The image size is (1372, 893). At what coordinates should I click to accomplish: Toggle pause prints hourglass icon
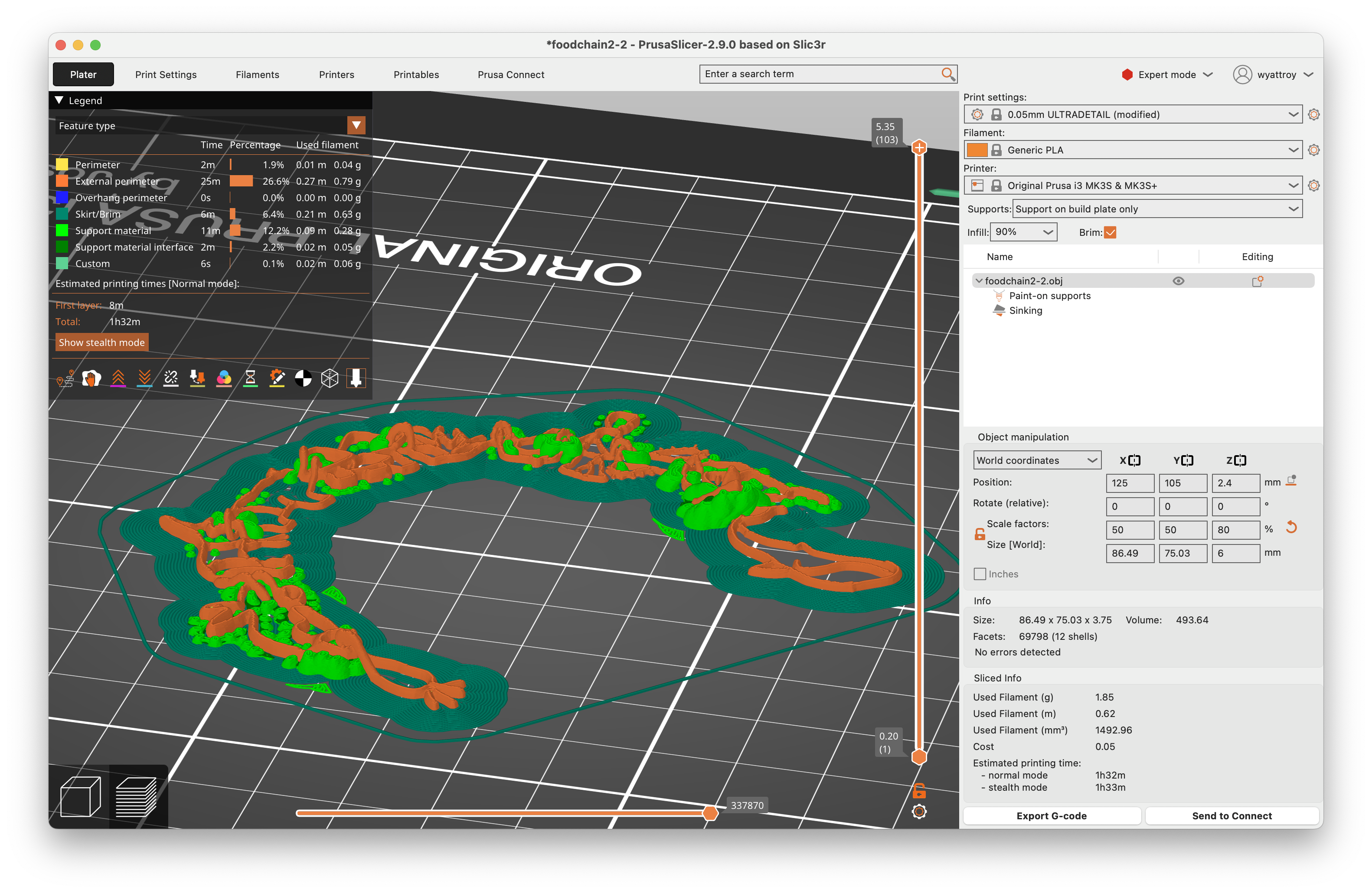250,378
